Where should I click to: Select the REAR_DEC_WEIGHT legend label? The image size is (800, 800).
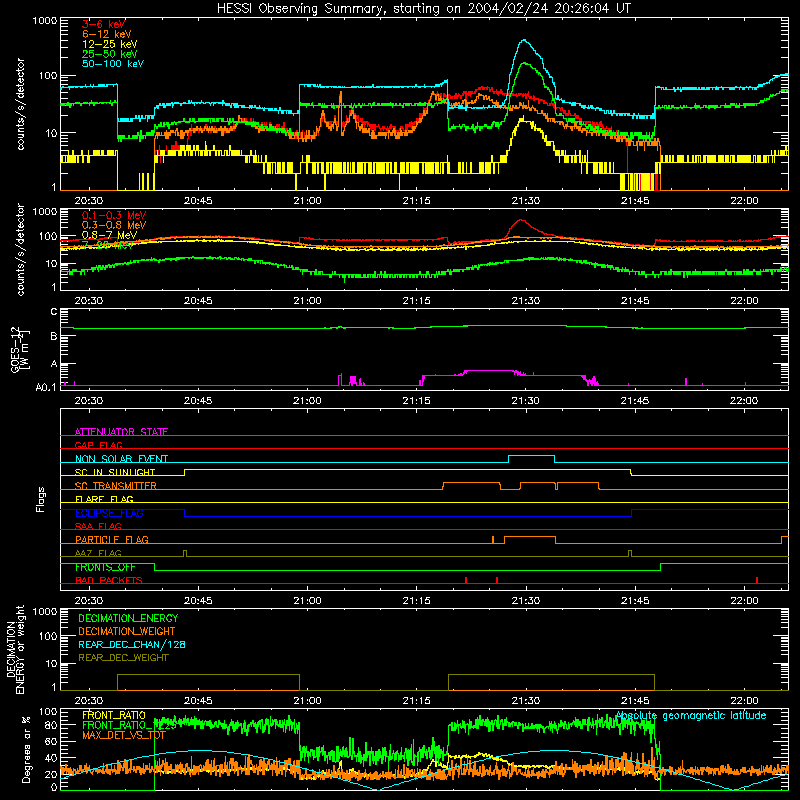[123, 658]
